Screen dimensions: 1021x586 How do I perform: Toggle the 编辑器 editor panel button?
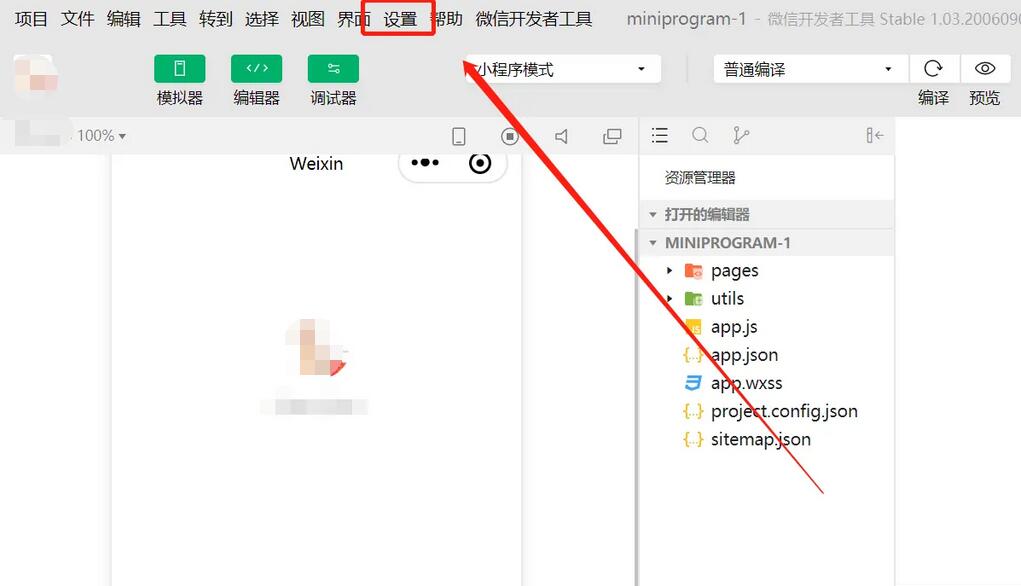click(x=257, y=68)
